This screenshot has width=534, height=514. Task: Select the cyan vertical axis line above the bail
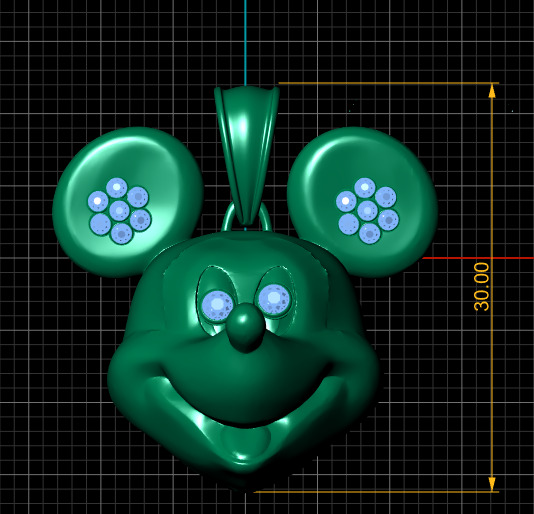tap(245, 43)
